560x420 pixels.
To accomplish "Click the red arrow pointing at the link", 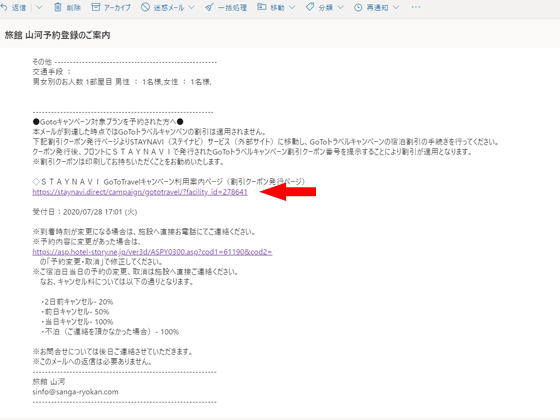I will (288, 192).
